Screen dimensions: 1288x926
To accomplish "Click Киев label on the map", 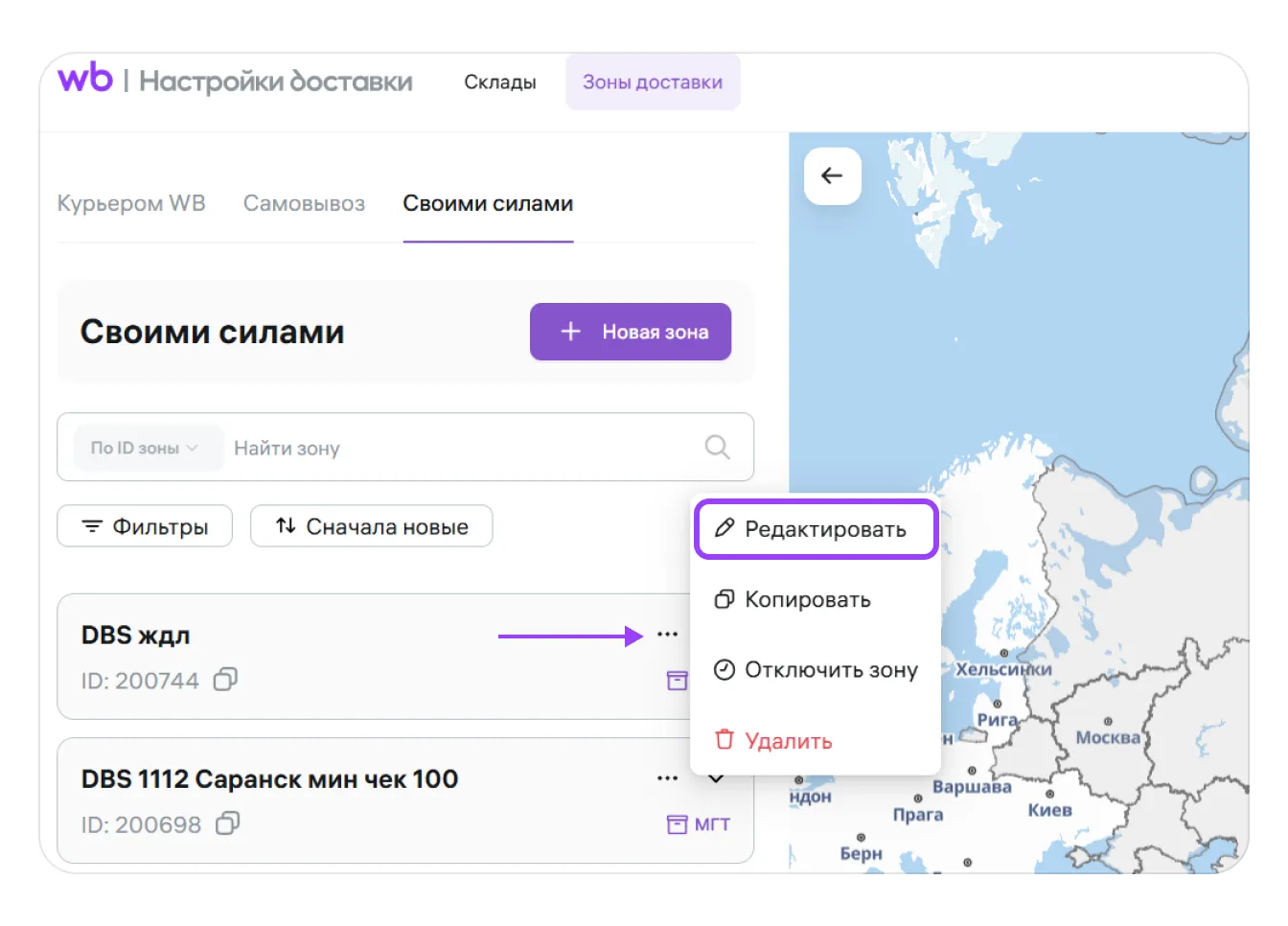I will pos(1049,810).
